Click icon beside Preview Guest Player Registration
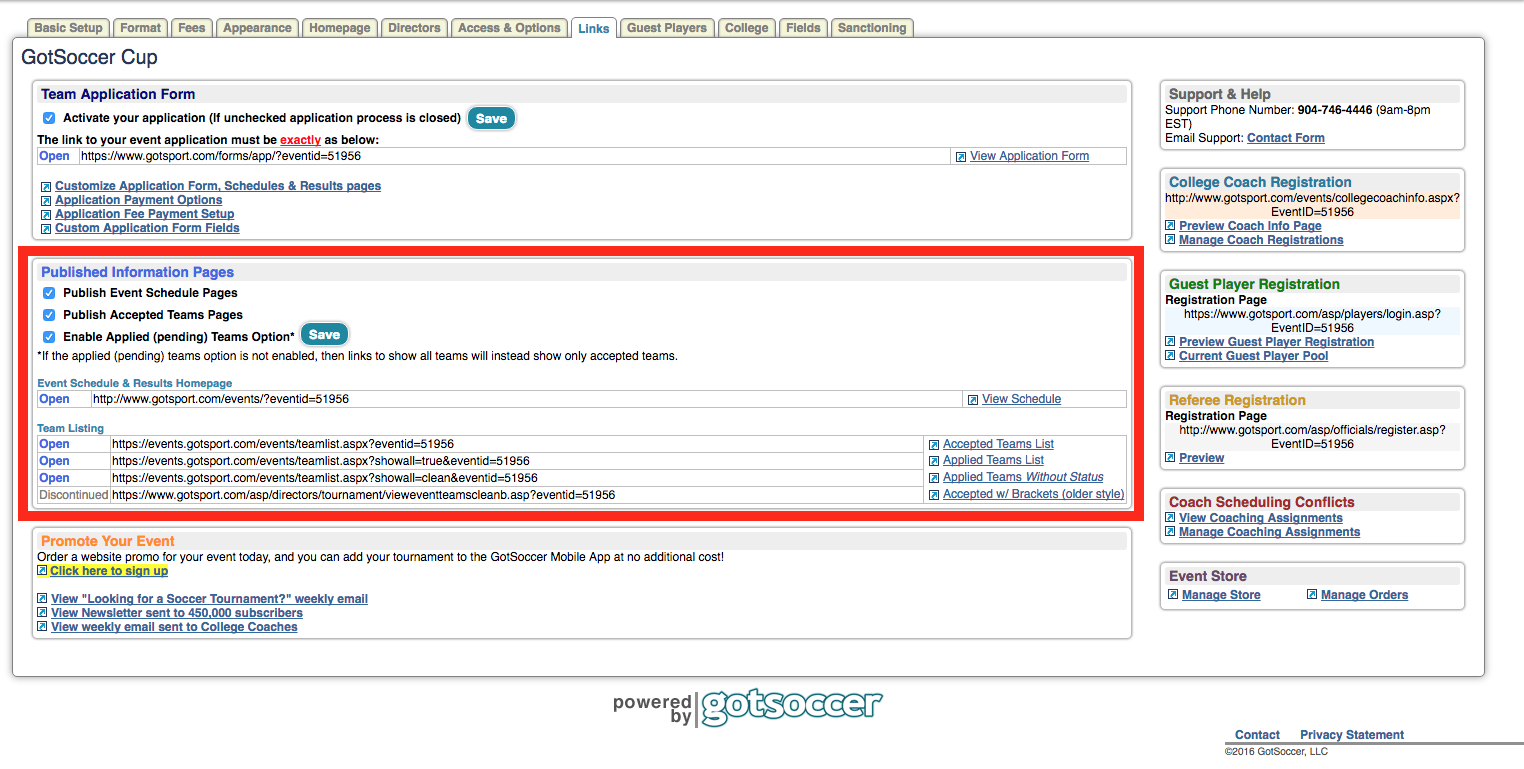The image size is (1524, 769). tap(1170, 342)
